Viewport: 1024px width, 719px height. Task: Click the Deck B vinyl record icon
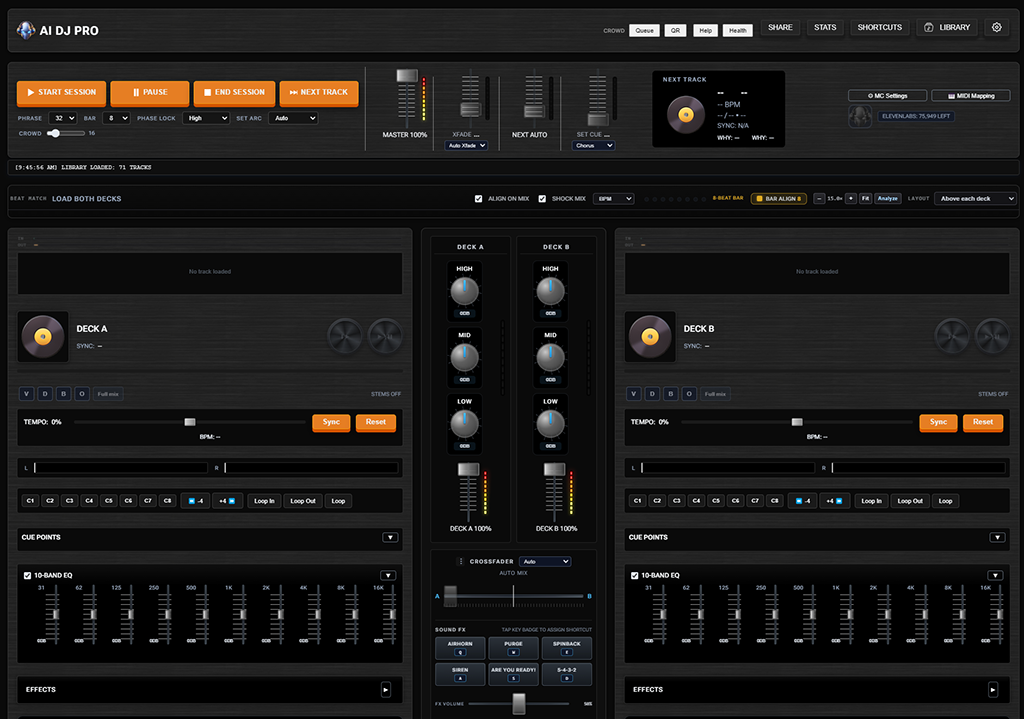pyautogui.click(x=650, y=337)
